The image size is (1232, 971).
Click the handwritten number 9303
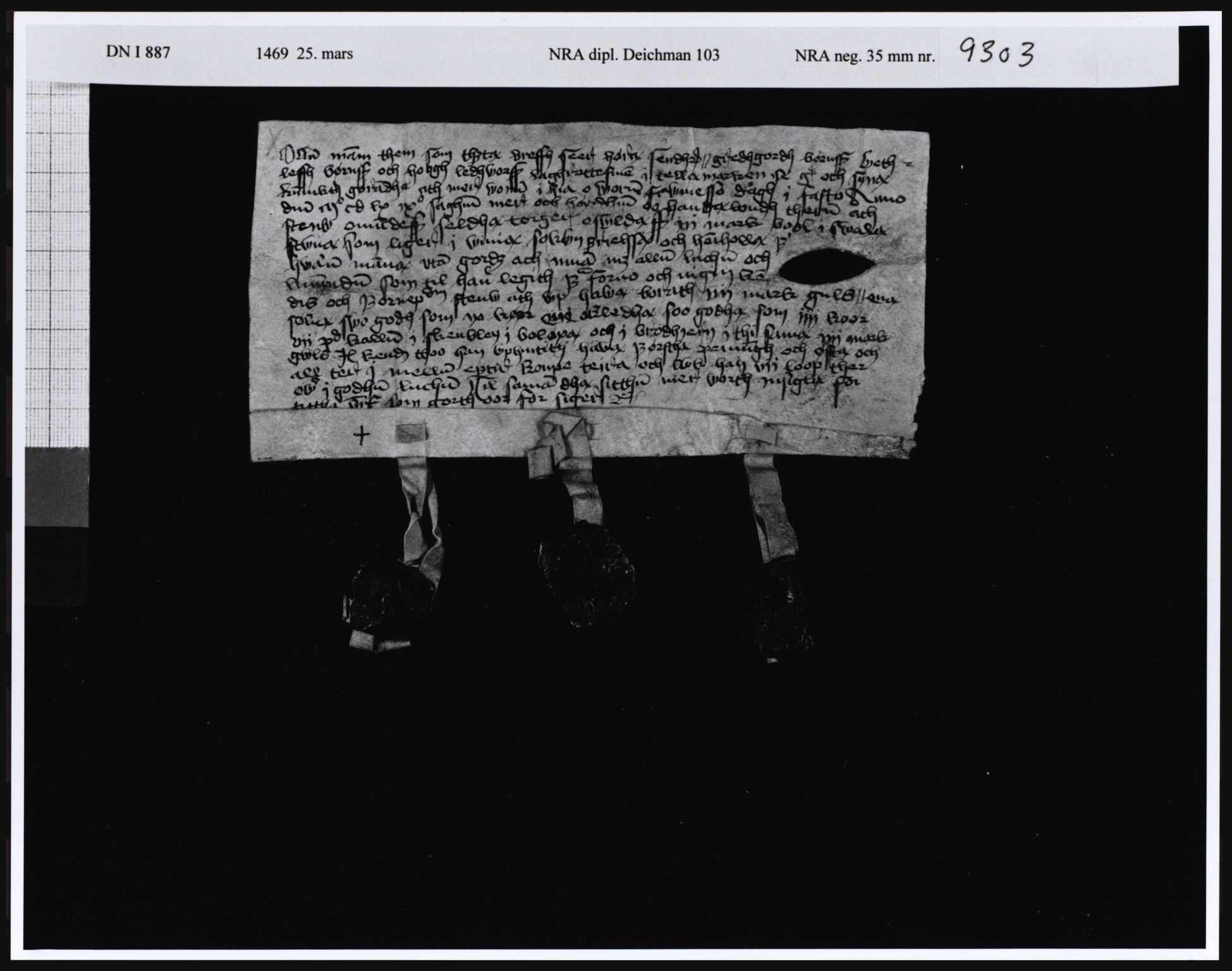996,53
